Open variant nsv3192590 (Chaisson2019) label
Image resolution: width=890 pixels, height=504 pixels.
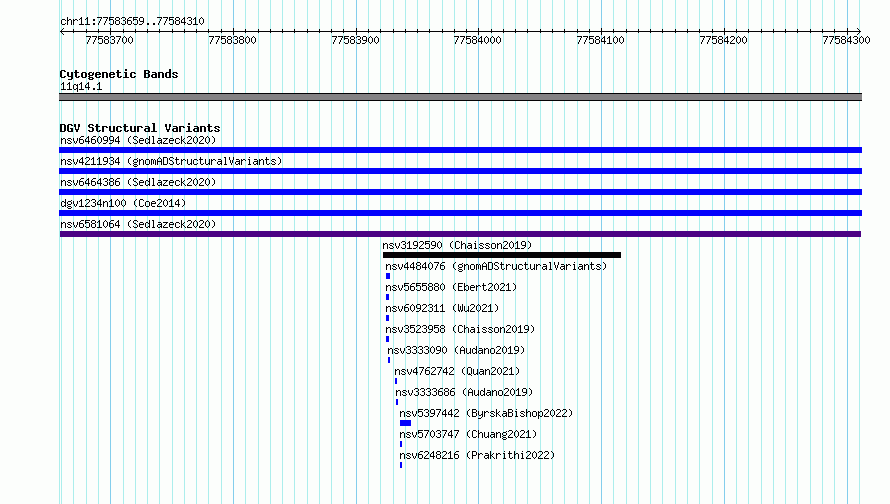point(457,245)
